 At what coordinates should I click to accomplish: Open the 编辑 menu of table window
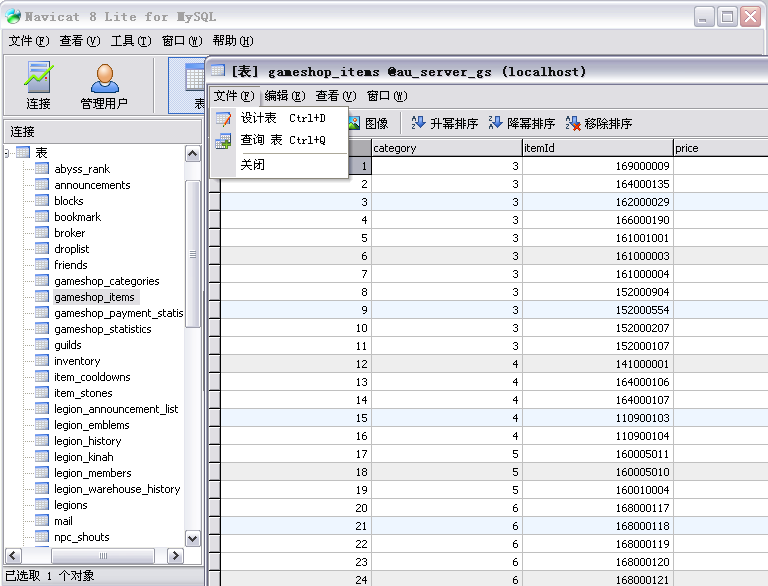284,96
